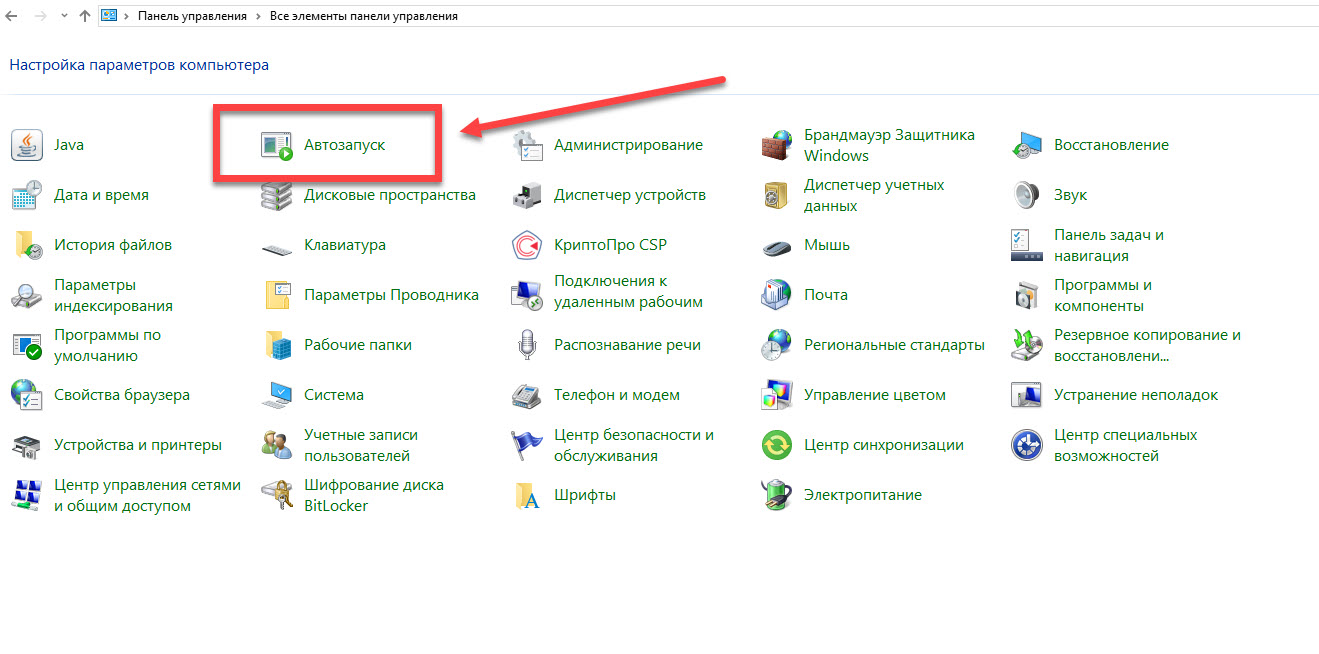1319x654 pixels.
Task: Open the Диспетчер устройств icon
Action: [x=527, y=195]
